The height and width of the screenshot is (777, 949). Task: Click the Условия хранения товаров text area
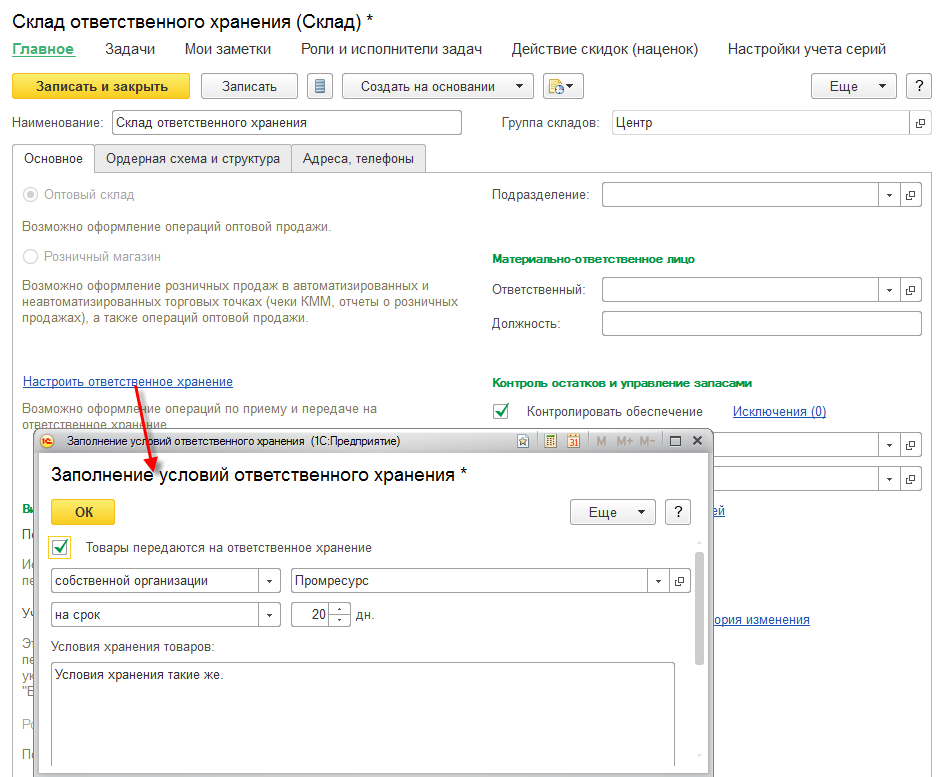[x=362, y=710]
